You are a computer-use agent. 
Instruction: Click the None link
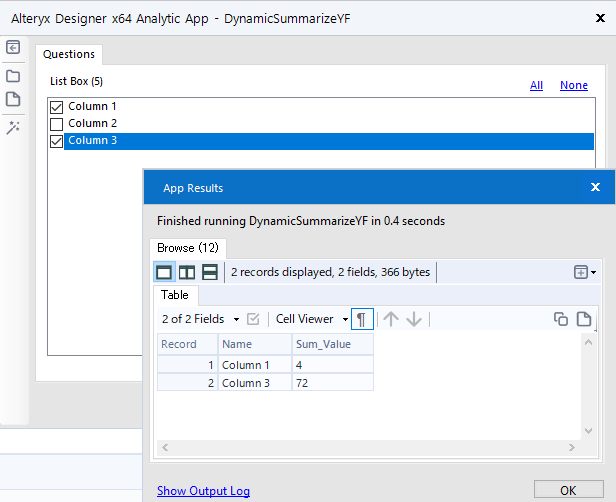[x=574, y=85]
